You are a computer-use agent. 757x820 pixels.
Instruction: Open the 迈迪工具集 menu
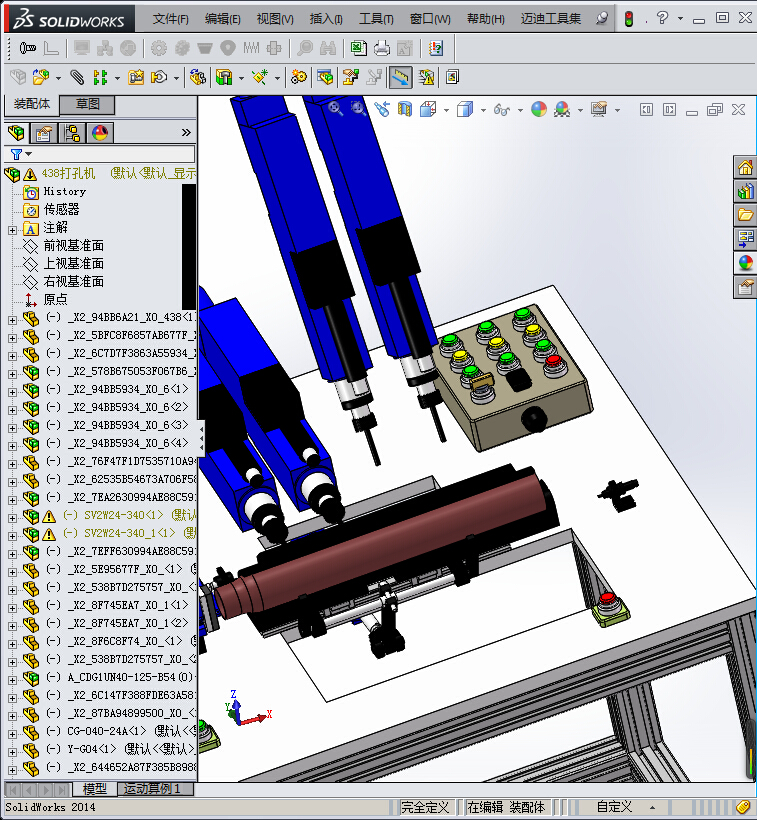tap(551, 19)
